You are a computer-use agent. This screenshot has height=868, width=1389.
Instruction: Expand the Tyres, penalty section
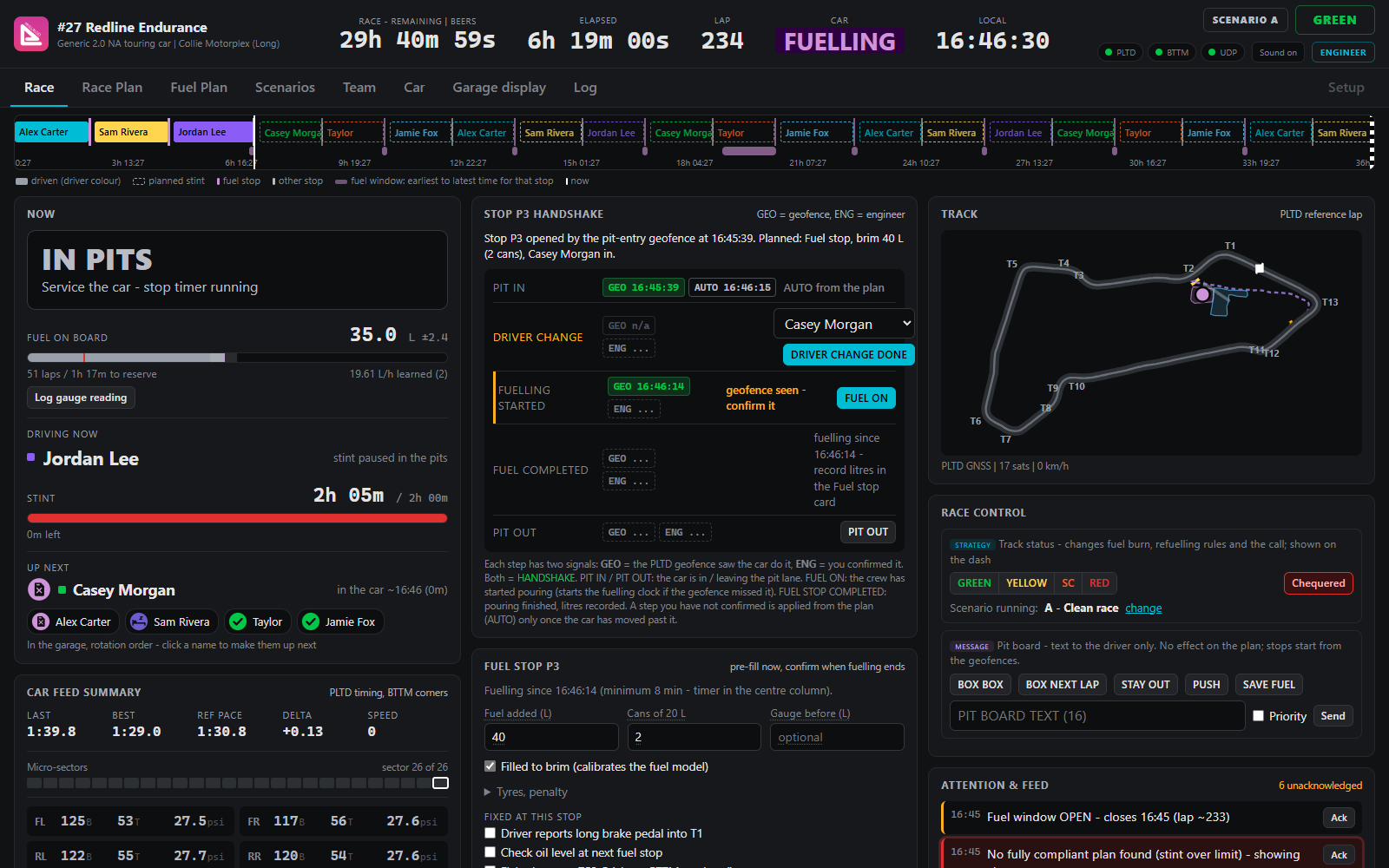tap(526, 792)
